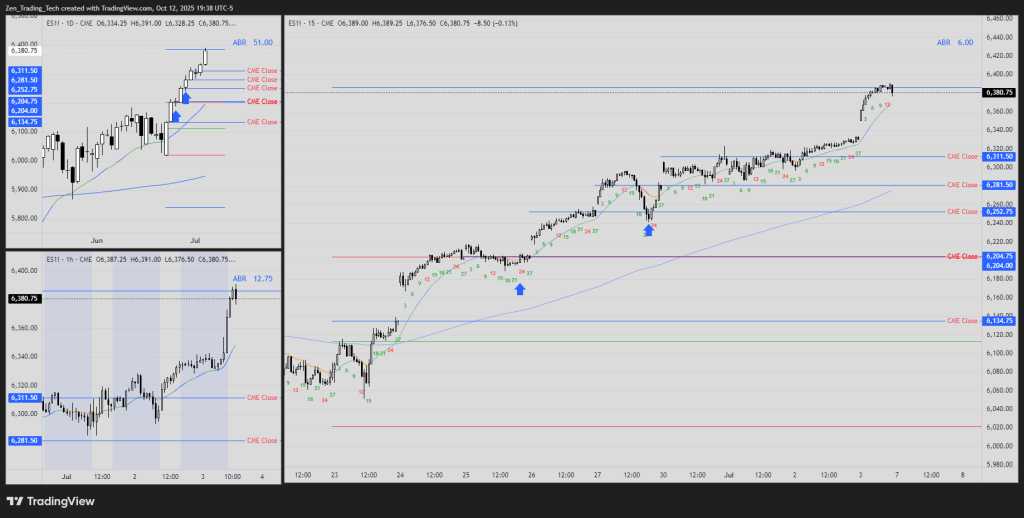Click the Jun label on daily chart time axis
The height and width of the screenshot is (518, 1024).
coord(97,240)
